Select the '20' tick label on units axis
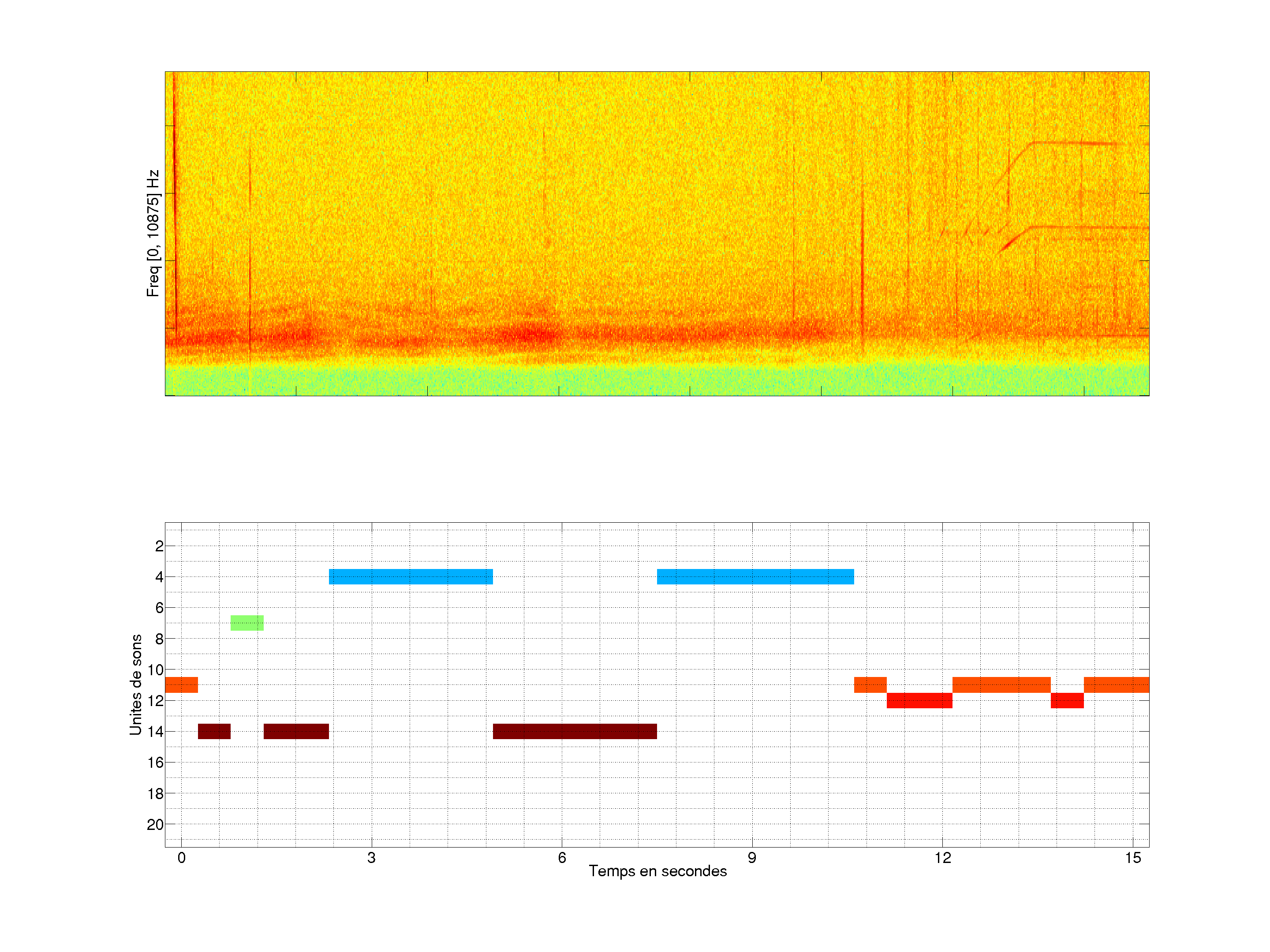 point(155,824)
